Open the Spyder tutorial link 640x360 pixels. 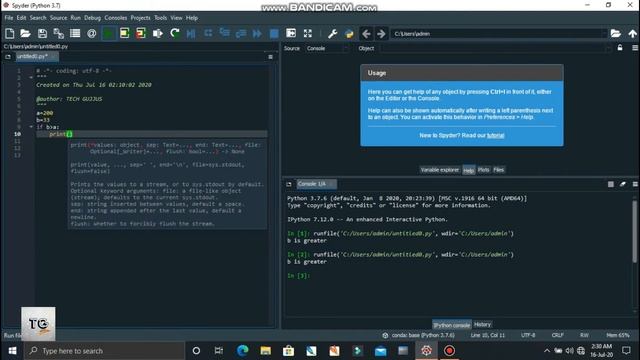495,136
